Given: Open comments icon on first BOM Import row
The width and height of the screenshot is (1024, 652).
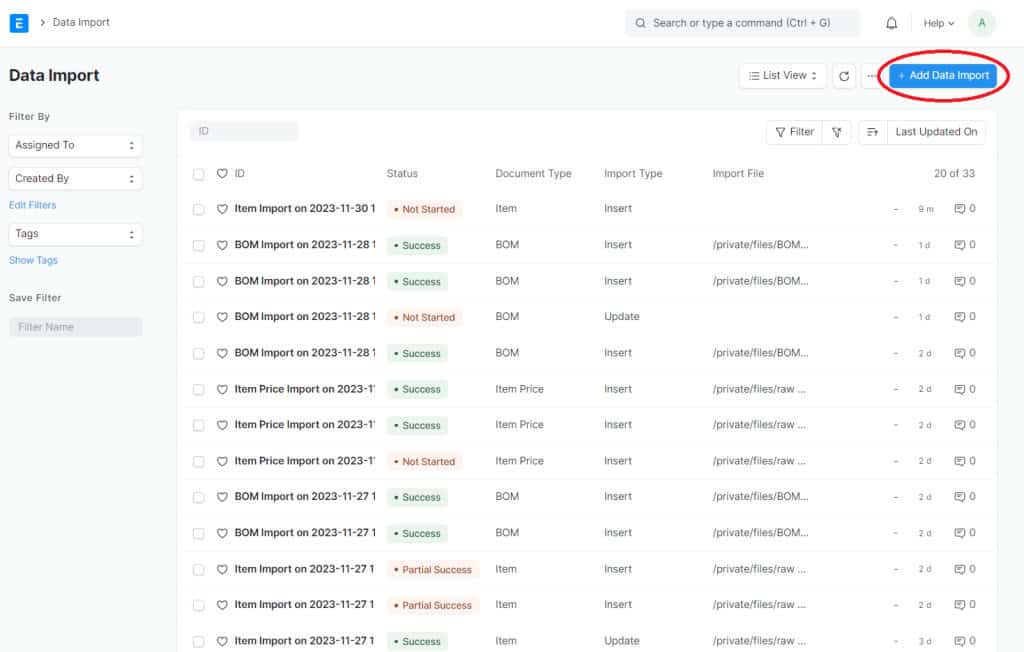Looking at the screenshot, I should [960, 245].
